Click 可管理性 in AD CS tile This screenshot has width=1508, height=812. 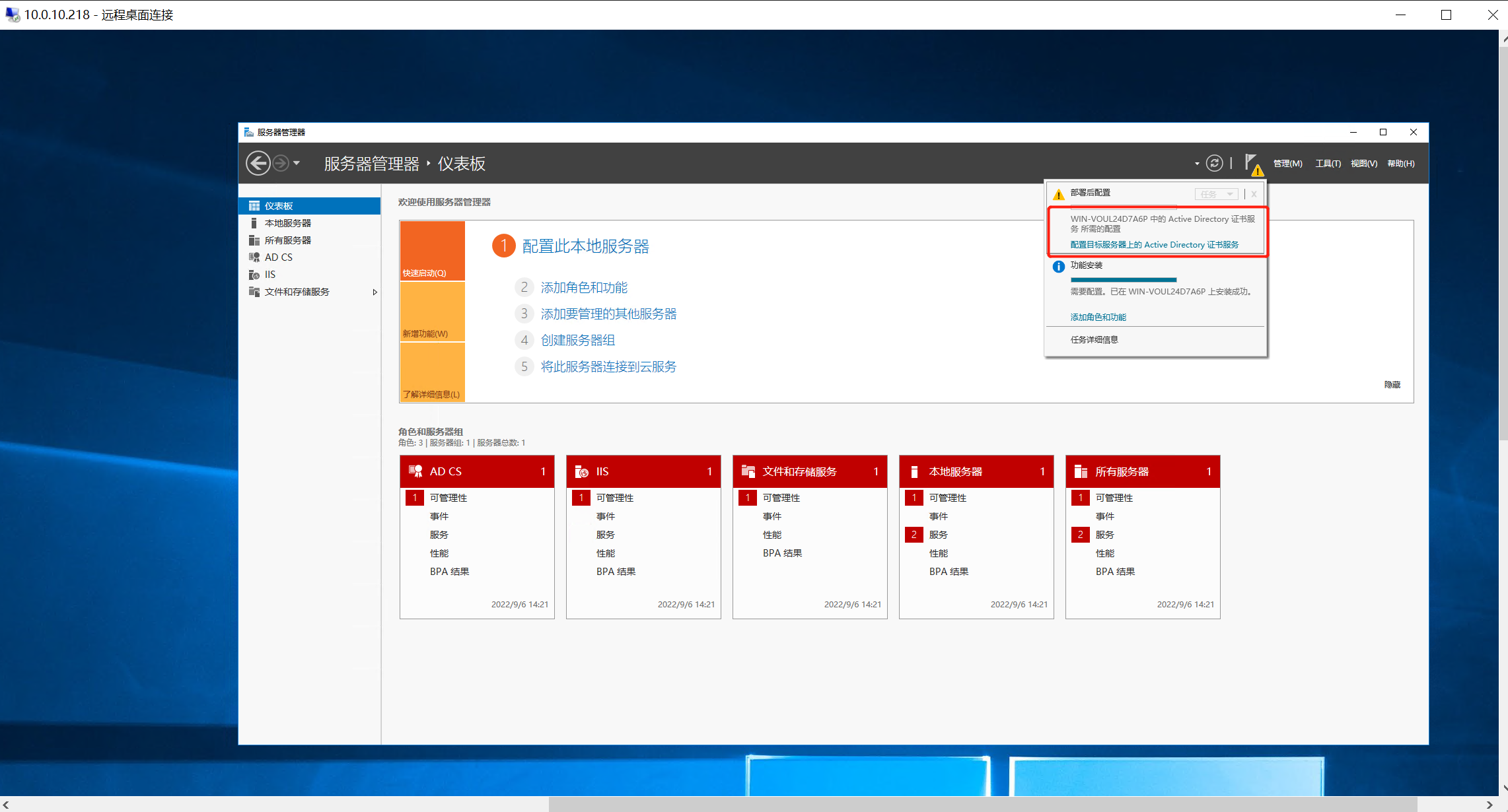click(x=448, y=498)
